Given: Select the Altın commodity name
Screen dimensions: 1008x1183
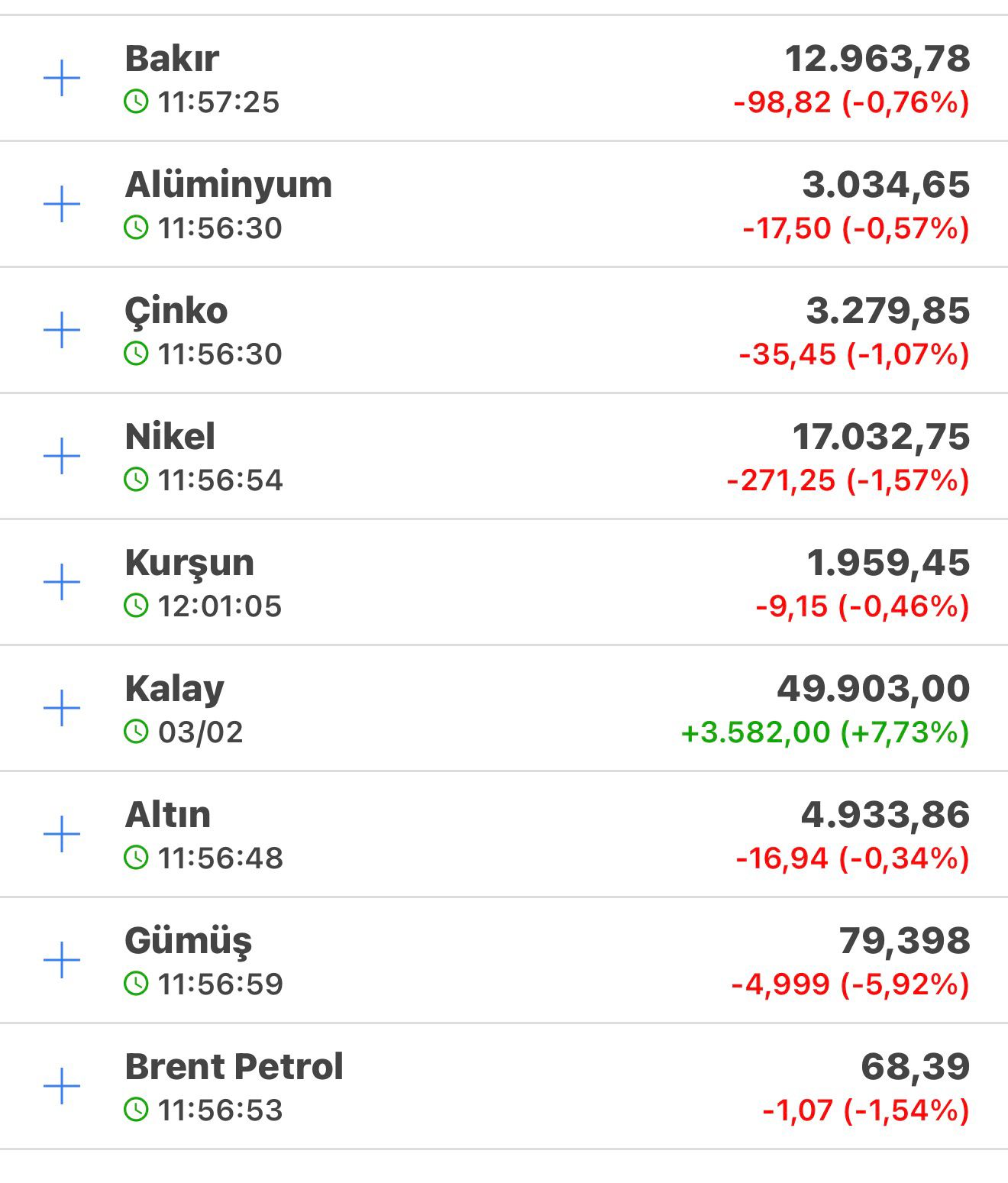Looking at the screenshot, I should click(167, 815).
